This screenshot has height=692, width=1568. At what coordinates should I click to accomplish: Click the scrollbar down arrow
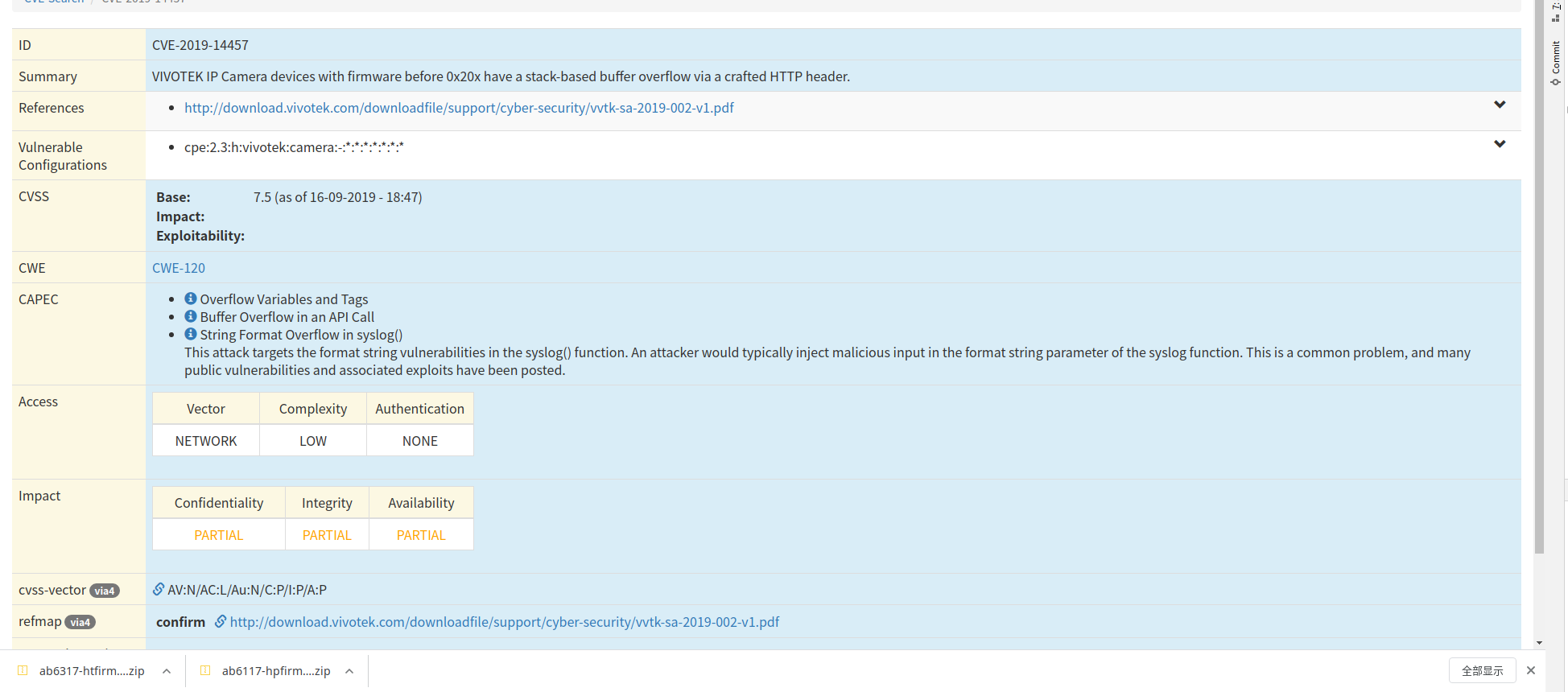tap(1540, 643)
